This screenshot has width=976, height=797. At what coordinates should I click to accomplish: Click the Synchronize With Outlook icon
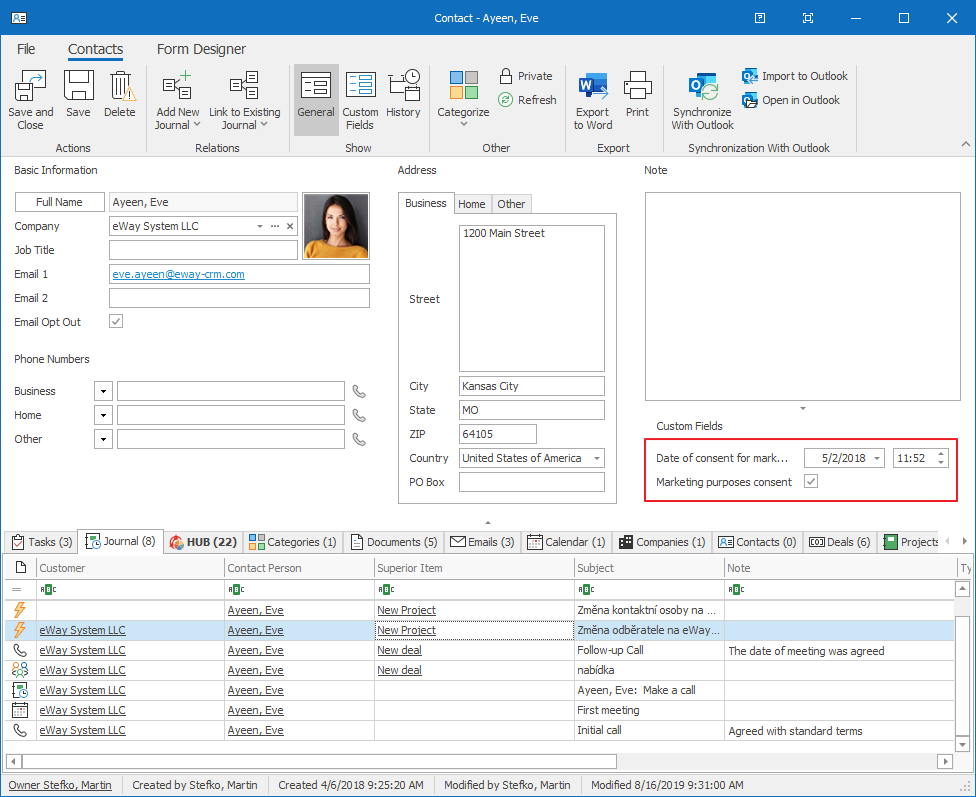tap(702, 87)
